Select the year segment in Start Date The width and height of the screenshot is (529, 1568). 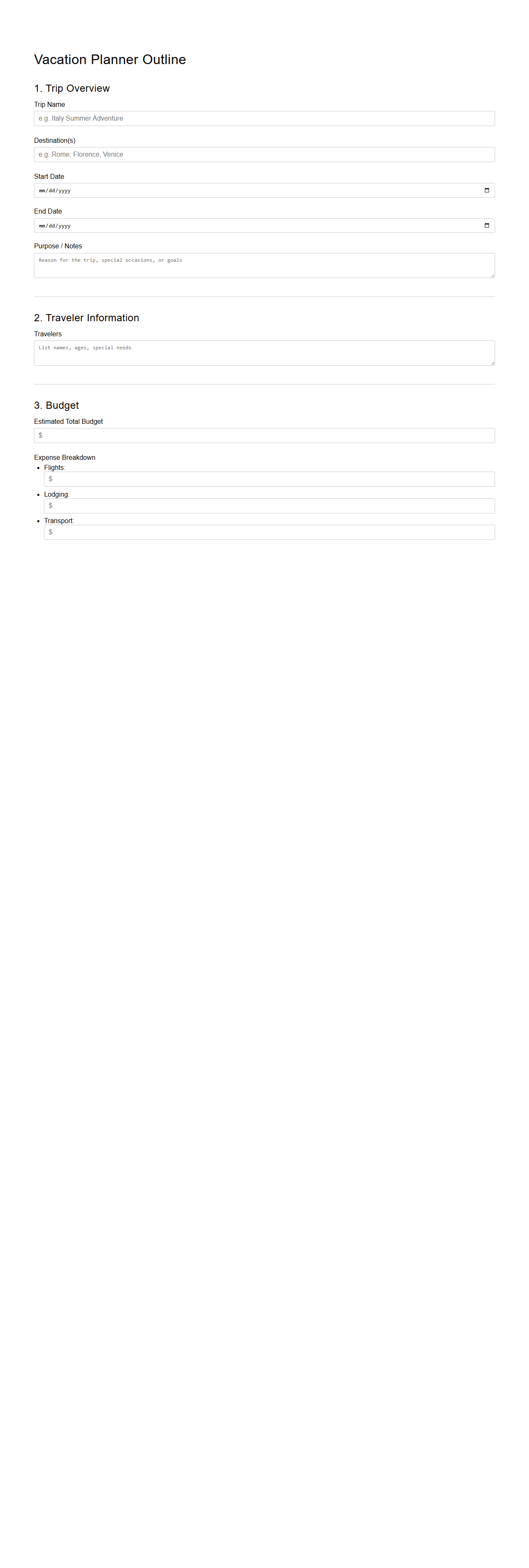coord(65,191)
